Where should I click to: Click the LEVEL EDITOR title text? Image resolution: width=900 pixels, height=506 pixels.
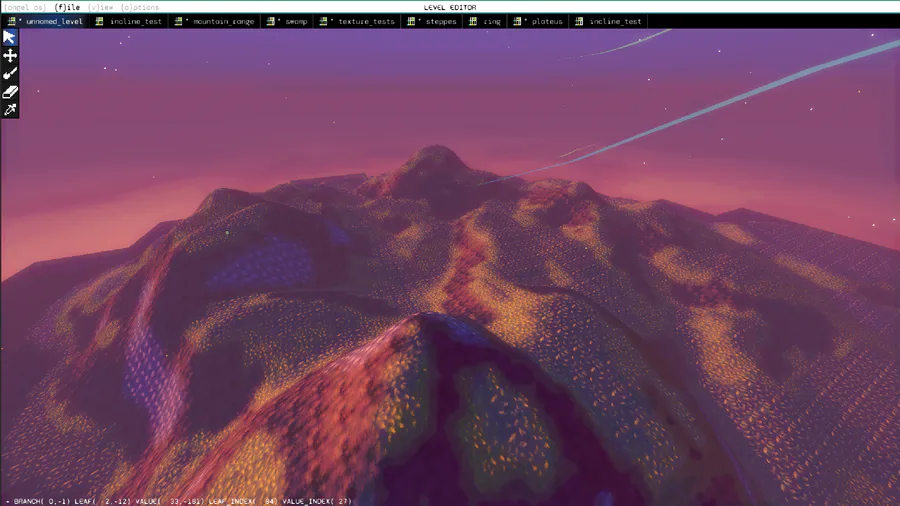(x=450, y=7)
